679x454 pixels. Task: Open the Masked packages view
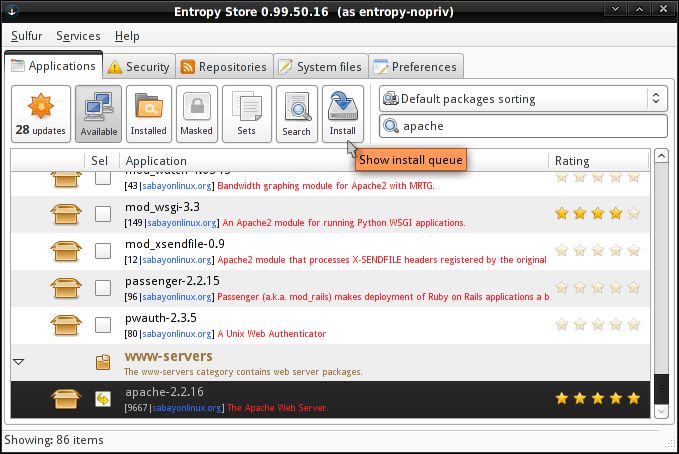point(197,114)
